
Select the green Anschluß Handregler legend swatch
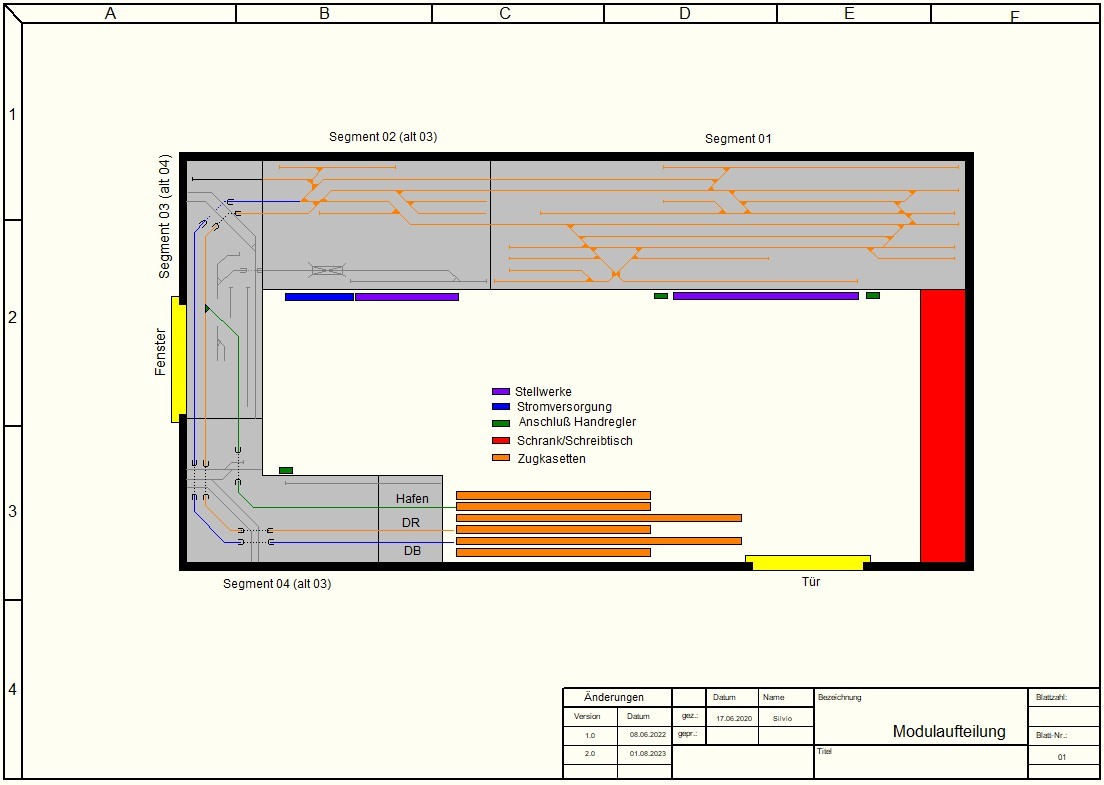point(501,423)
